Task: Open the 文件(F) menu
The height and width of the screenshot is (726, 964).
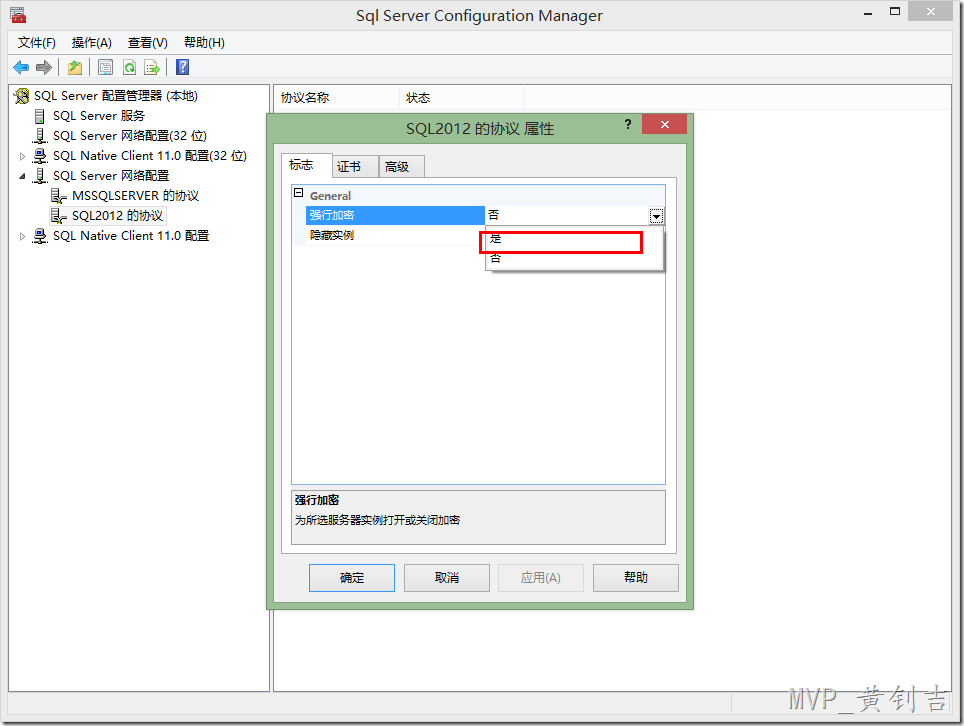Action: pyautogui.click(x=36, y=42)
